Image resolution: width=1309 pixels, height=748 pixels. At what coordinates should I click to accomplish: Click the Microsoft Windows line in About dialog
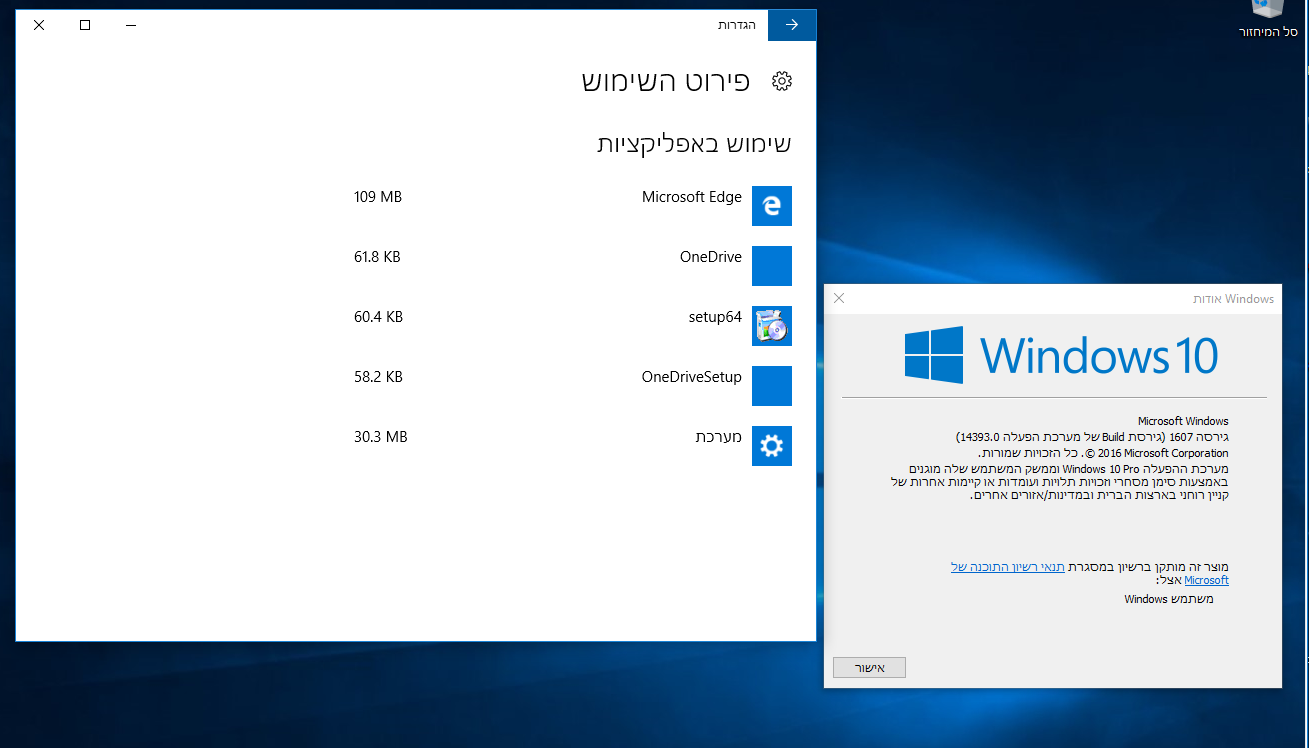(1183, 421)
